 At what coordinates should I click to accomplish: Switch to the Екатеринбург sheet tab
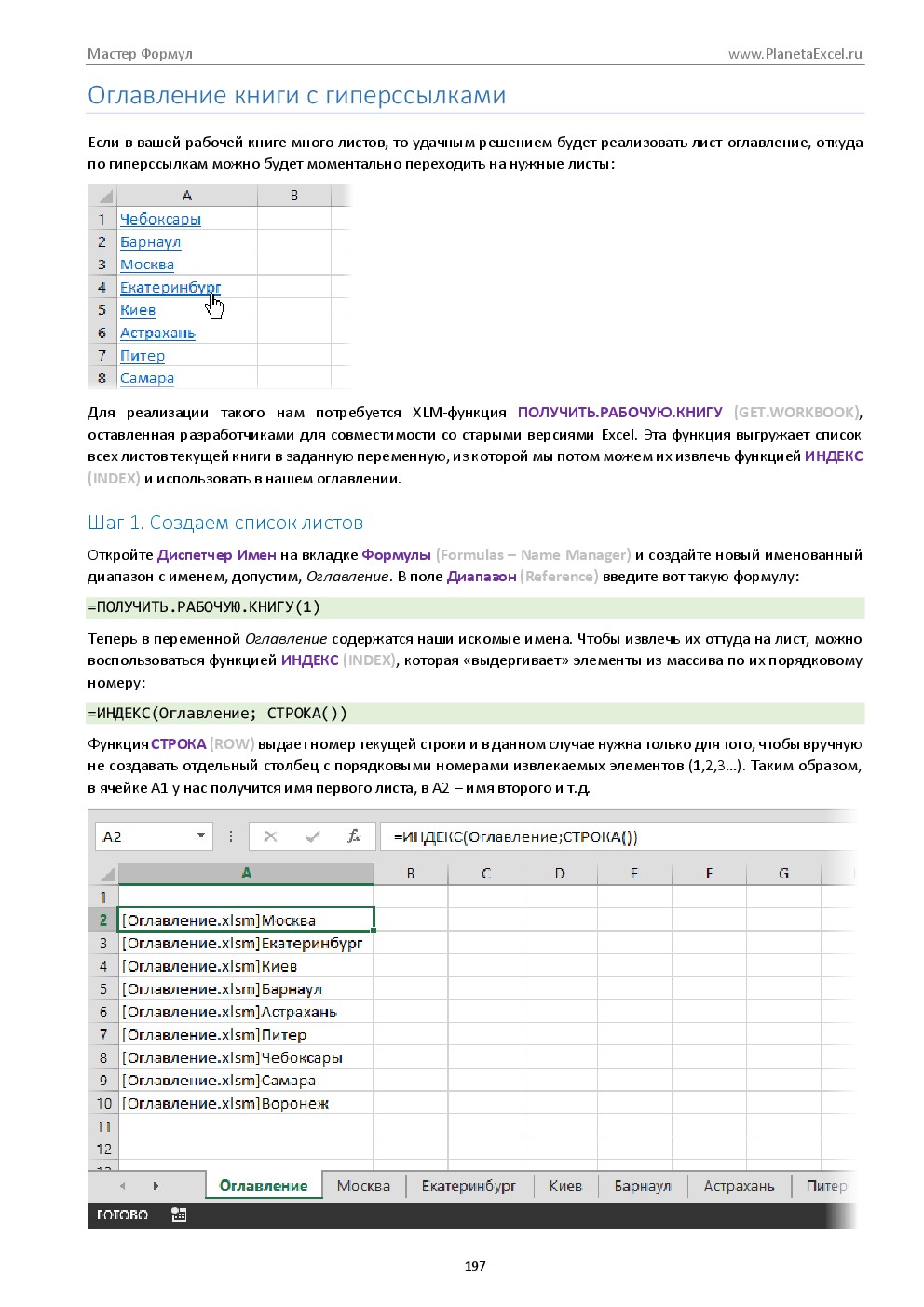[x=469, y=1186]
